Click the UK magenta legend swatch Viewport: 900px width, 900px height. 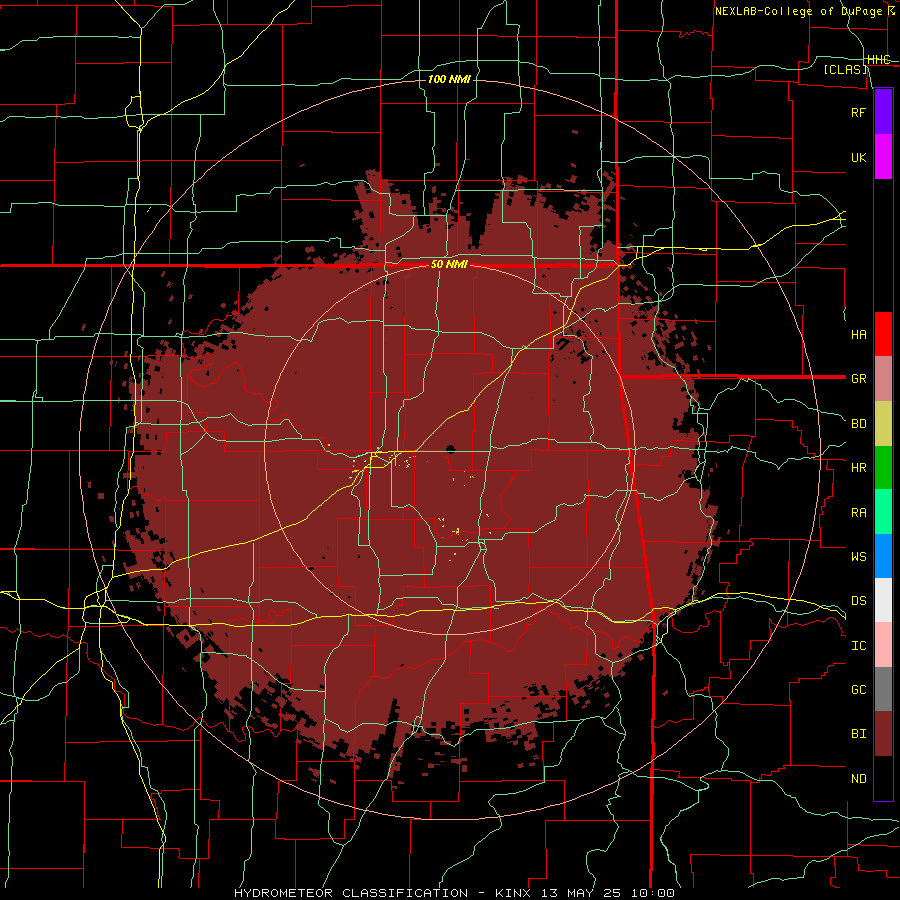tap(883, 157)
